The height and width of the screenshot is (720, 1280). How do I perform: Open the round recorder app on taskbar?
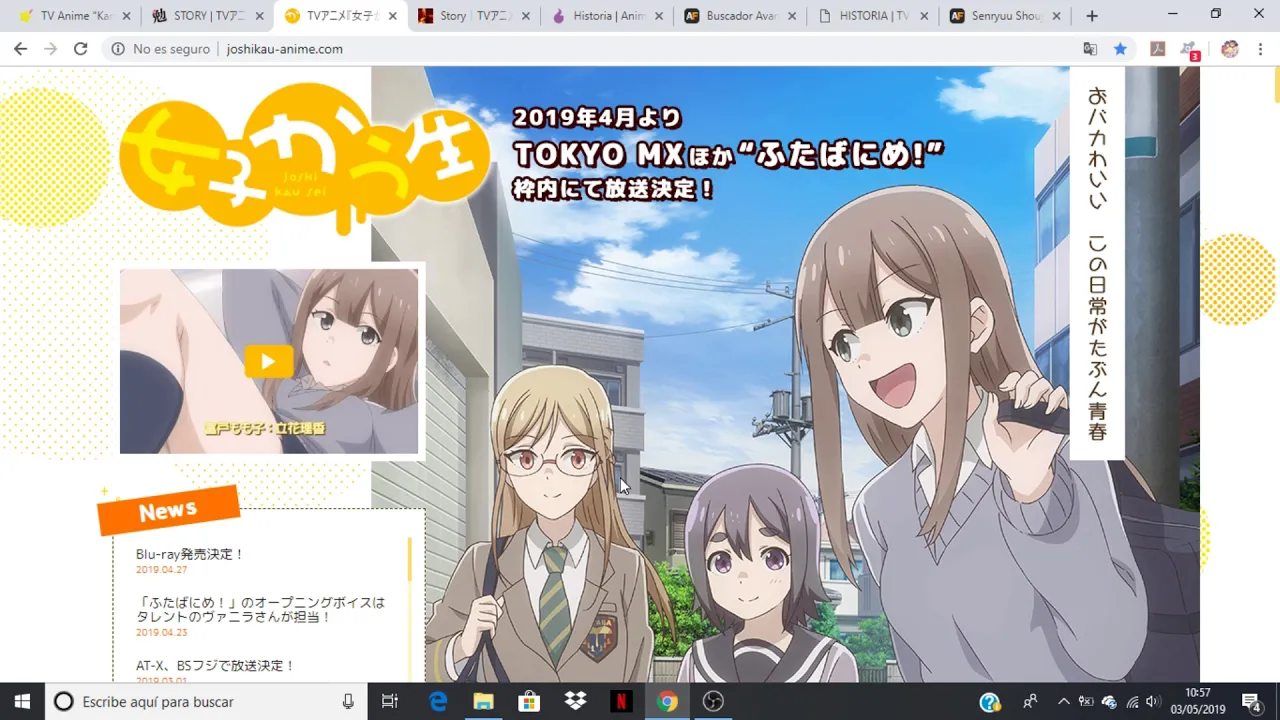tap(713, 701)
